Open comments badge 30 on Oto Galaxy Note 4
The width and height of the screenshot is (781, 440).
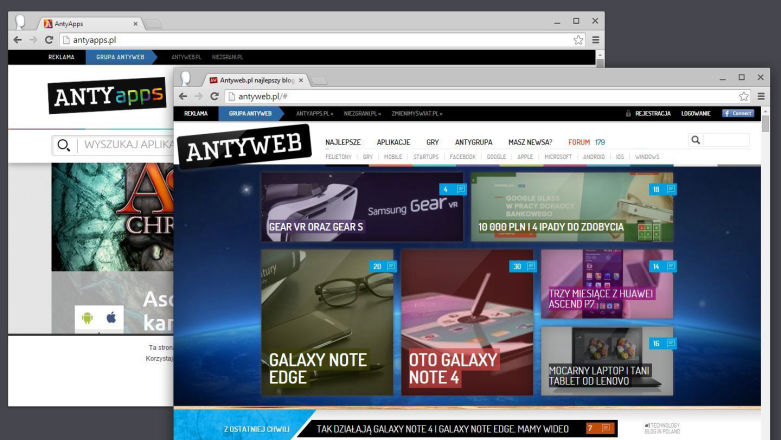click(522, 267)
